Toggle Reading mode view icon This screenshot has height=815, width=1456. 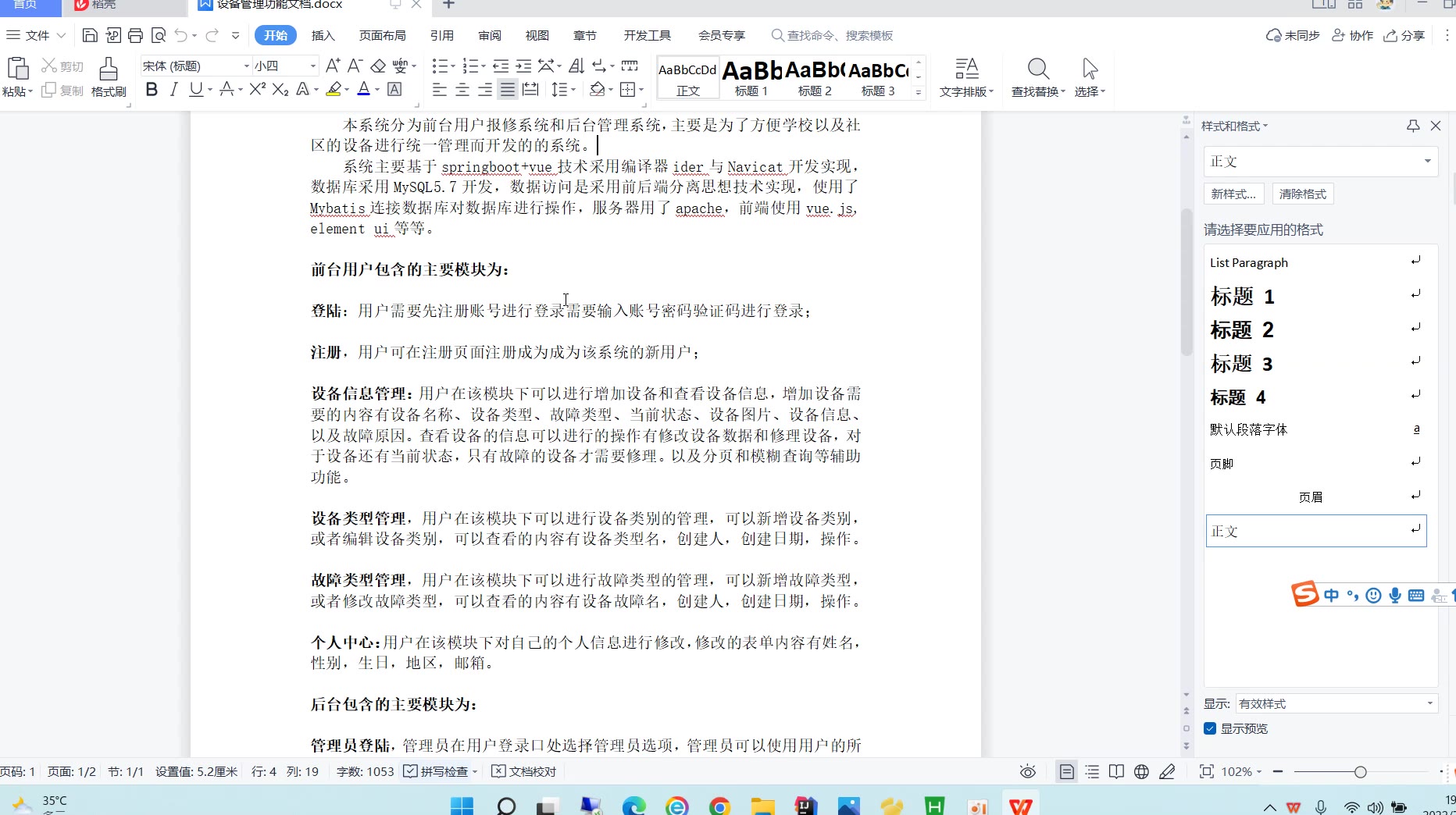pos(1116,771)
